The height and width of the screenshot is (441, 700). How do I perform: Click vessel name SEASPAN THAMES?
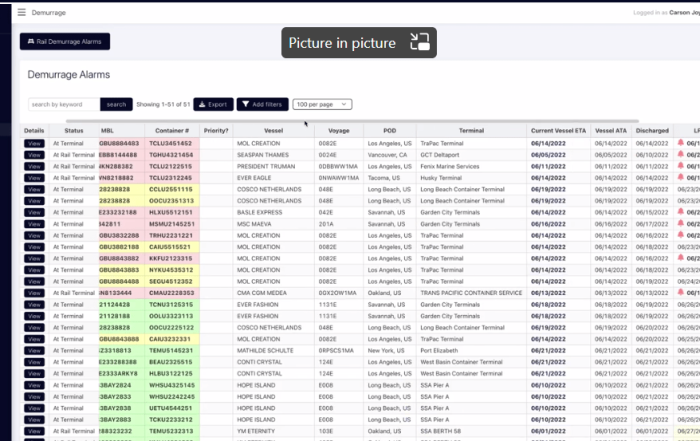coord(262,155)
